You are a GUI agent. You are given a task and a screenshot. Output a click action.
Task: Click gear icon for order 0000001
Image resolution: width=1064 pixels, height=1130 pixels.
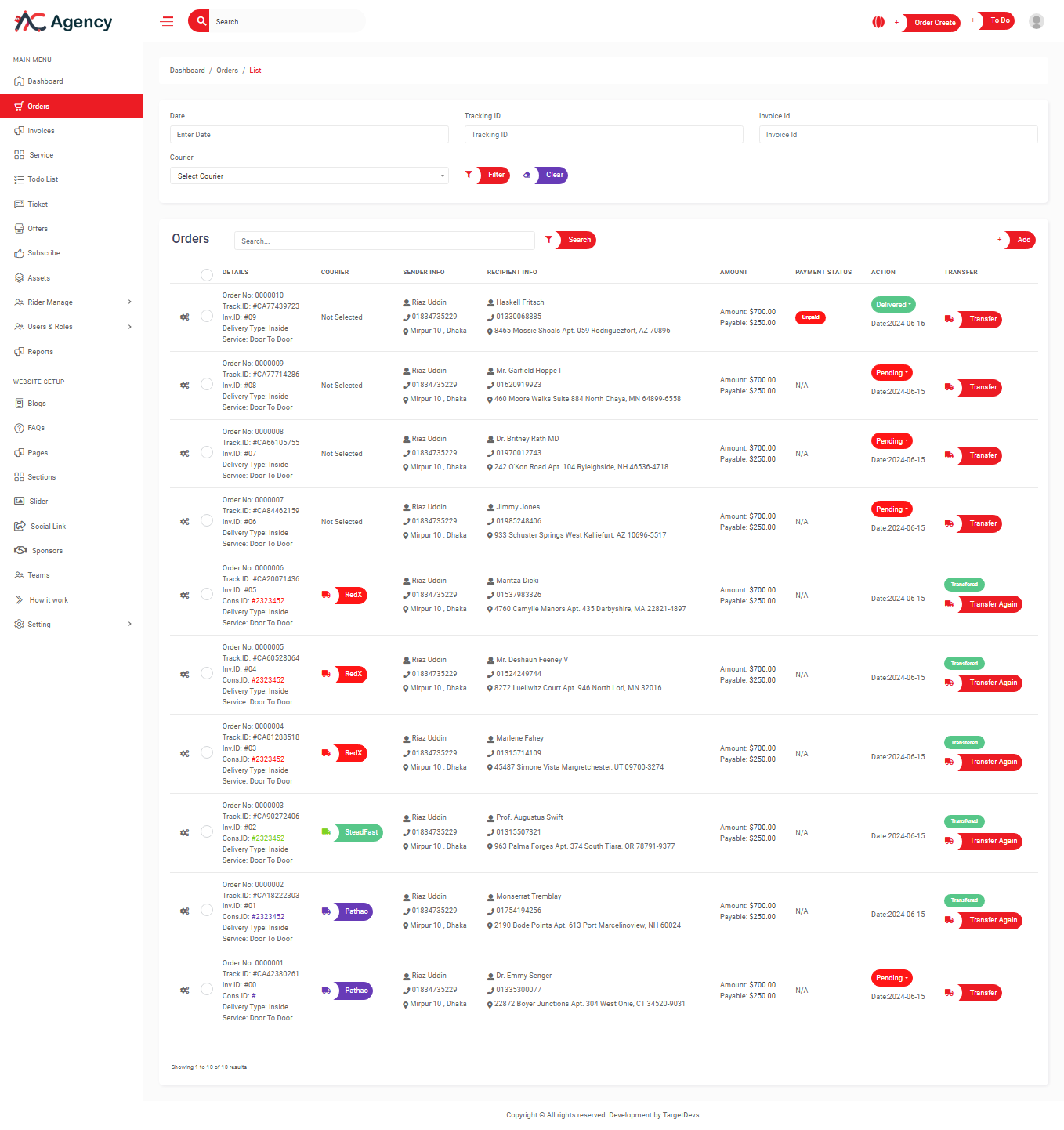[185, 991]
